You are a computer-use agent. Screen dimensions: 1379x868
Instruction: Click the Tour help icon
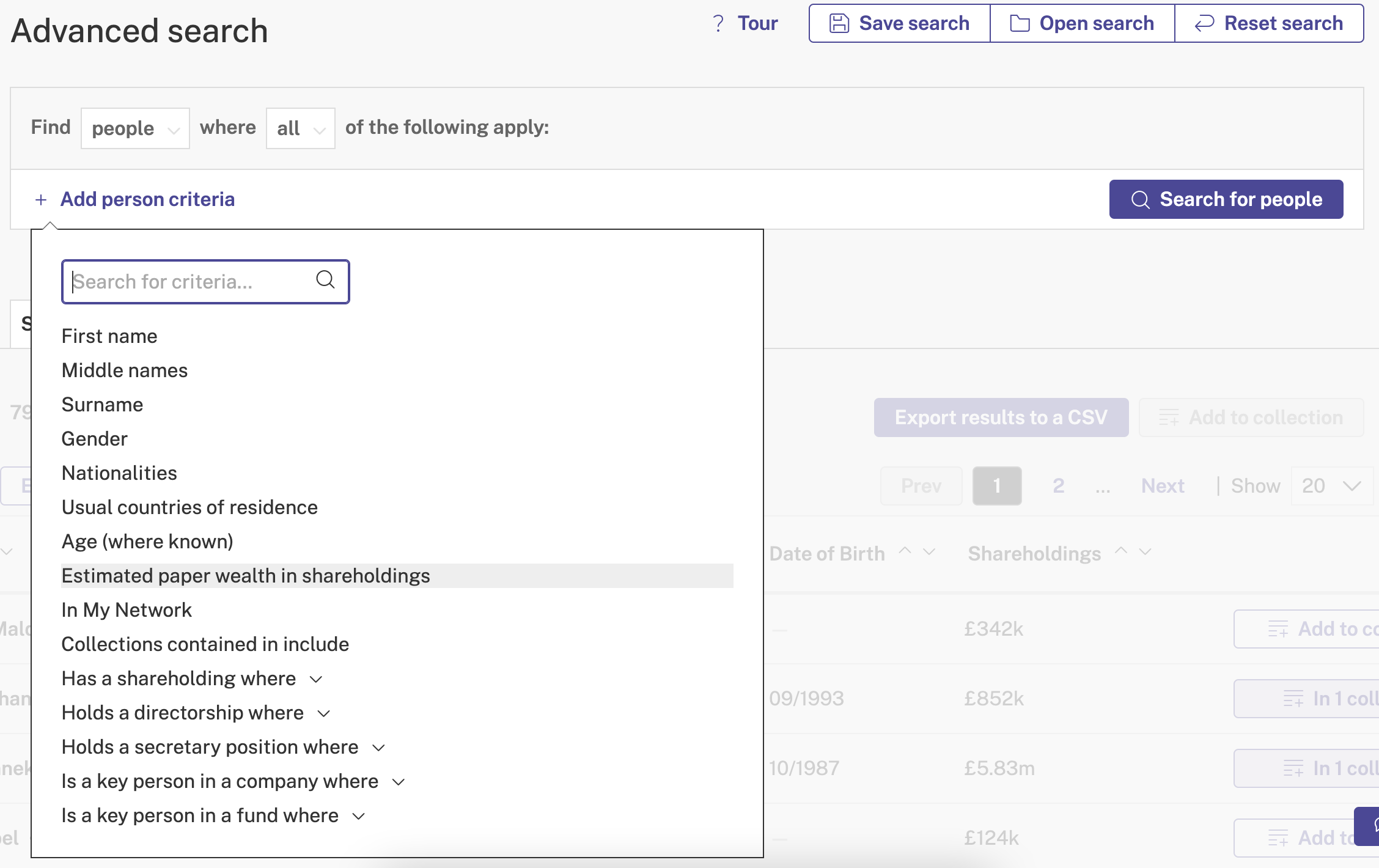(x=717, y=22)
